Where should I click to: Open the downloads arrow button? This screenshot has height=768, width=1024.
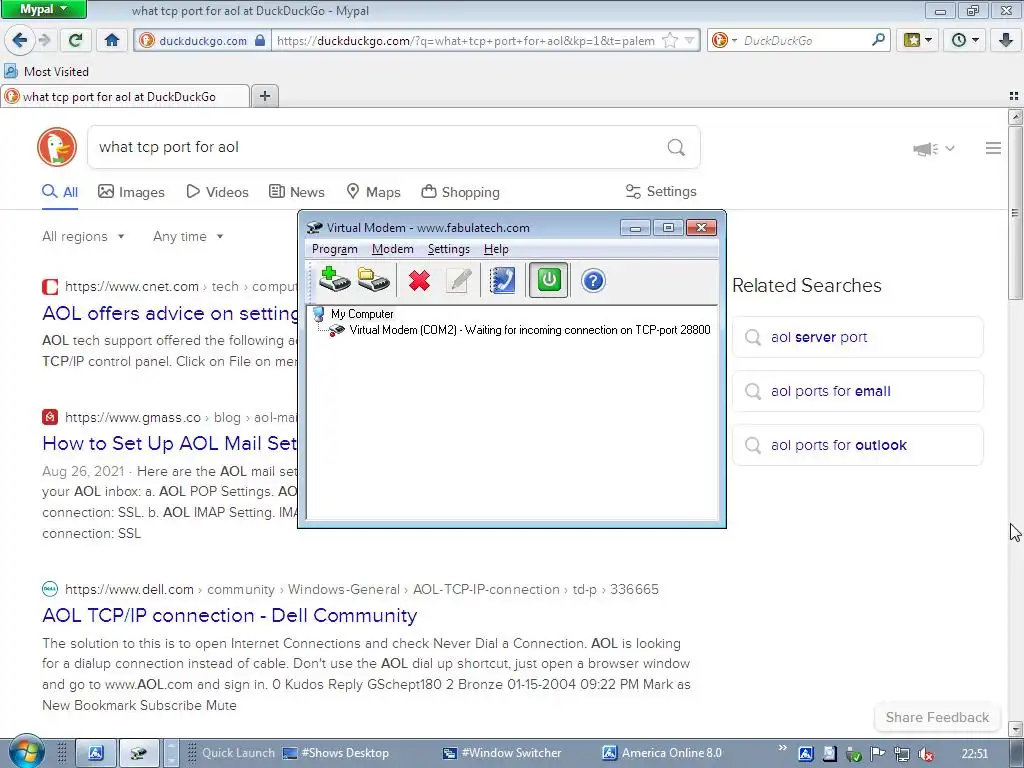(1006, 40)
